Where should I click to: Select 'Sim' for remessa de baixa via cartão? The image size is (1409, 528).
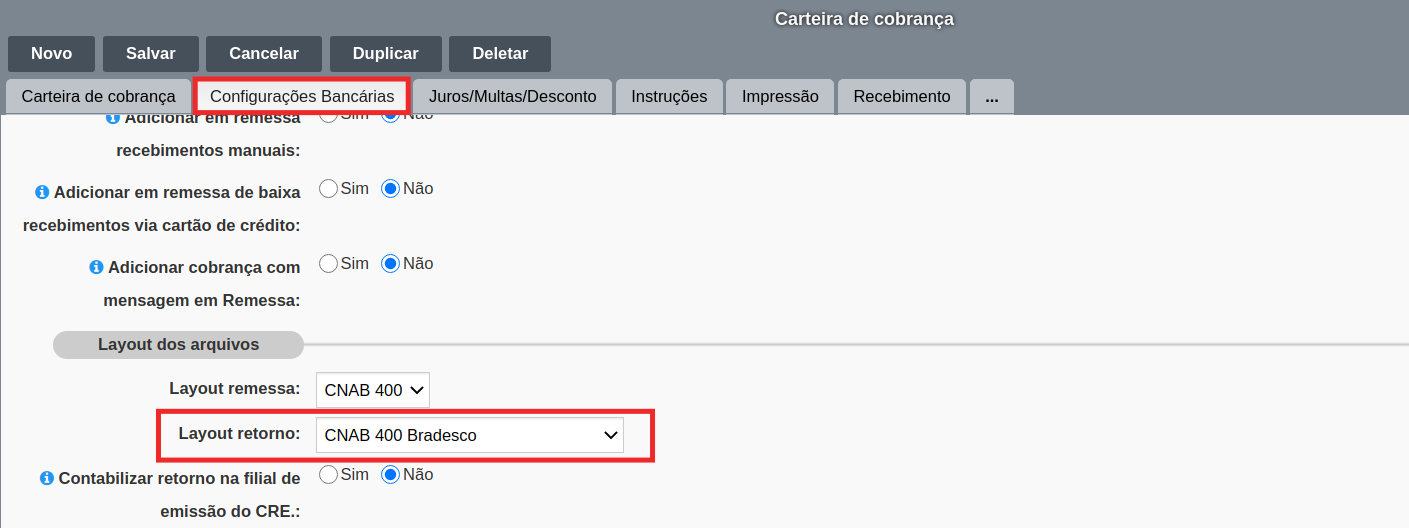pos(328,188)
